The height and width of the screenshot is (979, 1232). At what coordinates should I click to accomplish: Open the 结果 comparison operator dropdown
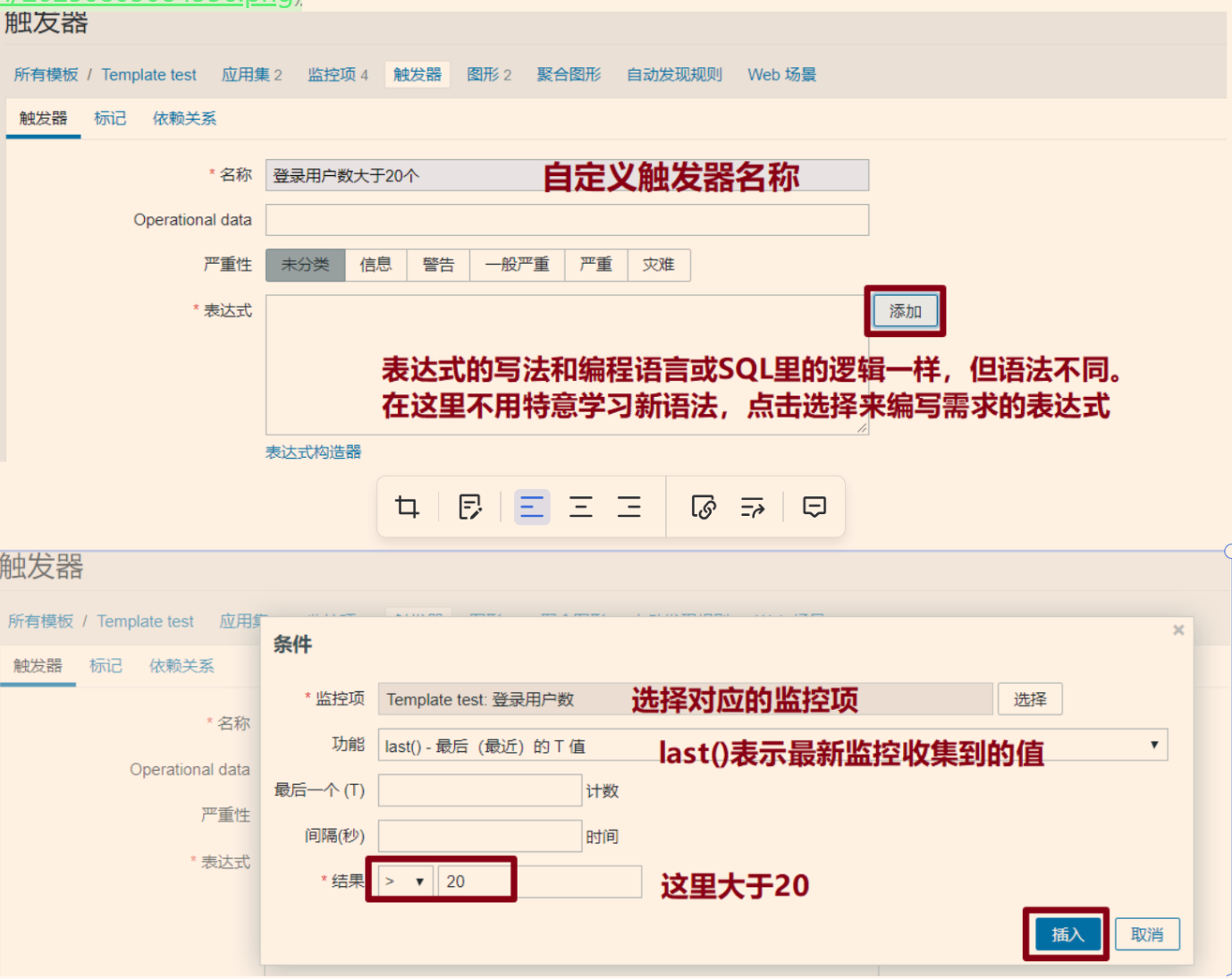point(405,882)
